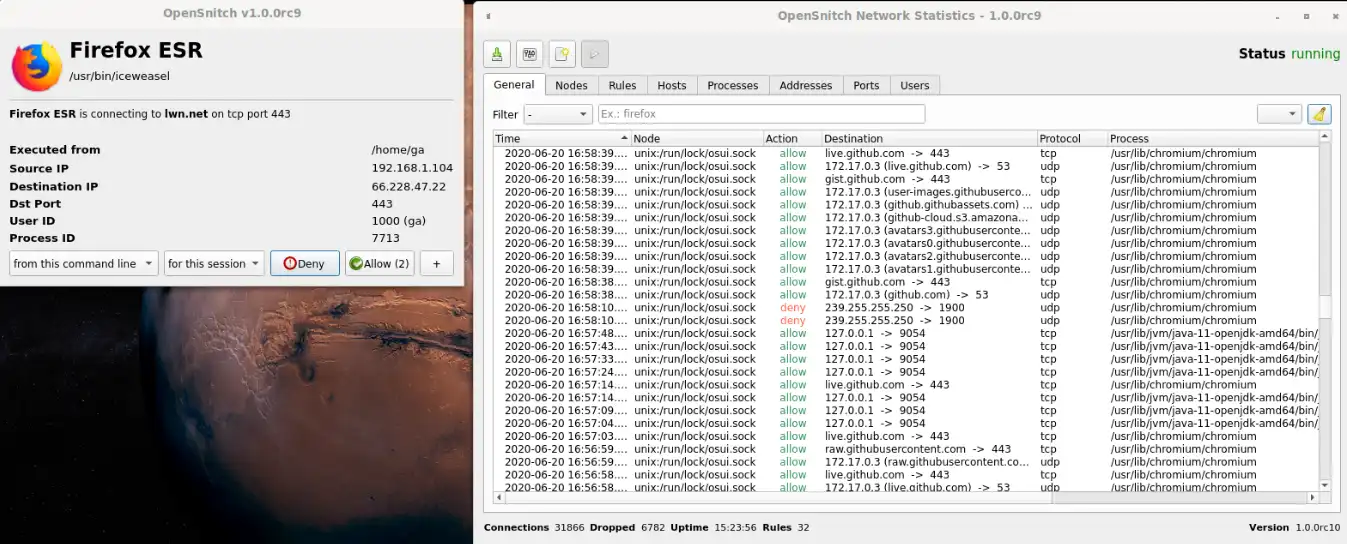Image resolution: width=1347 pixels, height=544 pixels.
Task: Go to the Processes tab
Action: pos(733,85)
